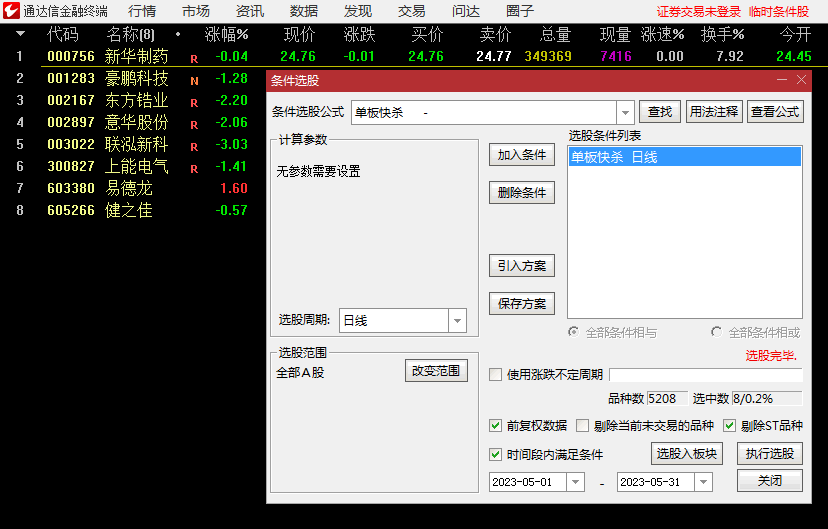Select 全部条件相与 radio button
The image size is (828, 529).
click(573, 332)
